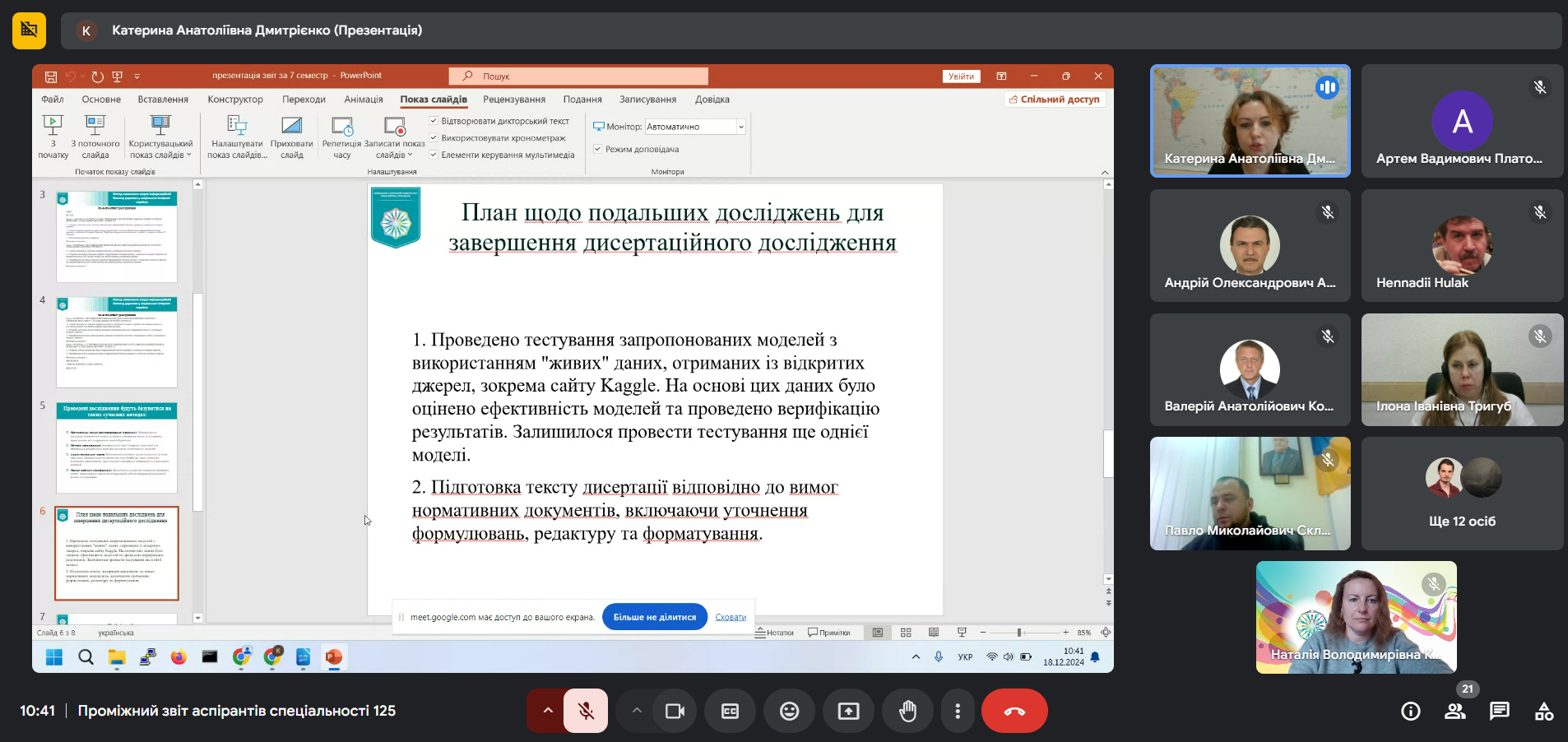
Task: Save the presentation via Quick Access toolbar
Action: coord(50,75)
